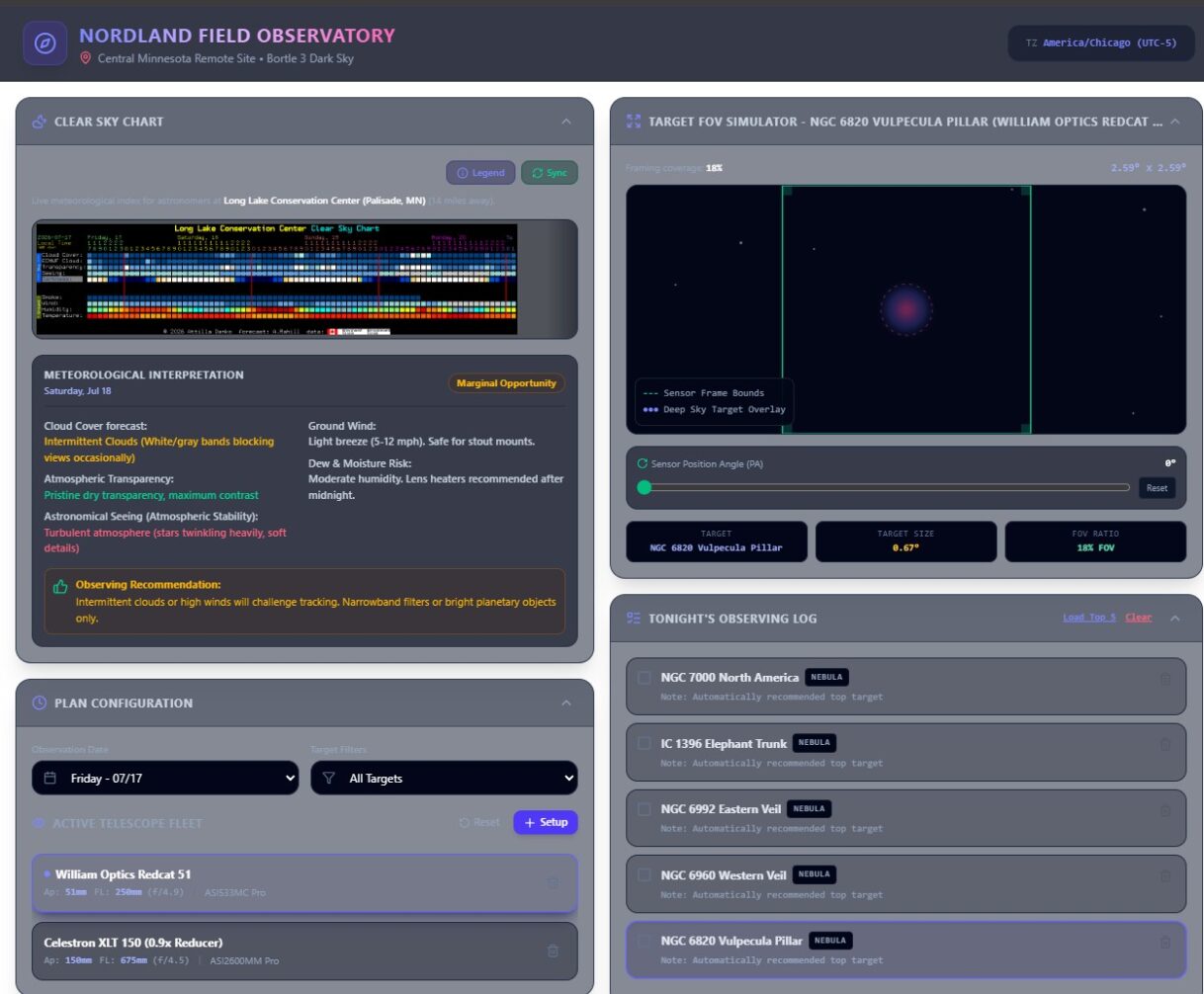The image size is (1204, 994).
Task: Collapse Tonight's Observing Log panel
Action: click(x=1175, y=619)
